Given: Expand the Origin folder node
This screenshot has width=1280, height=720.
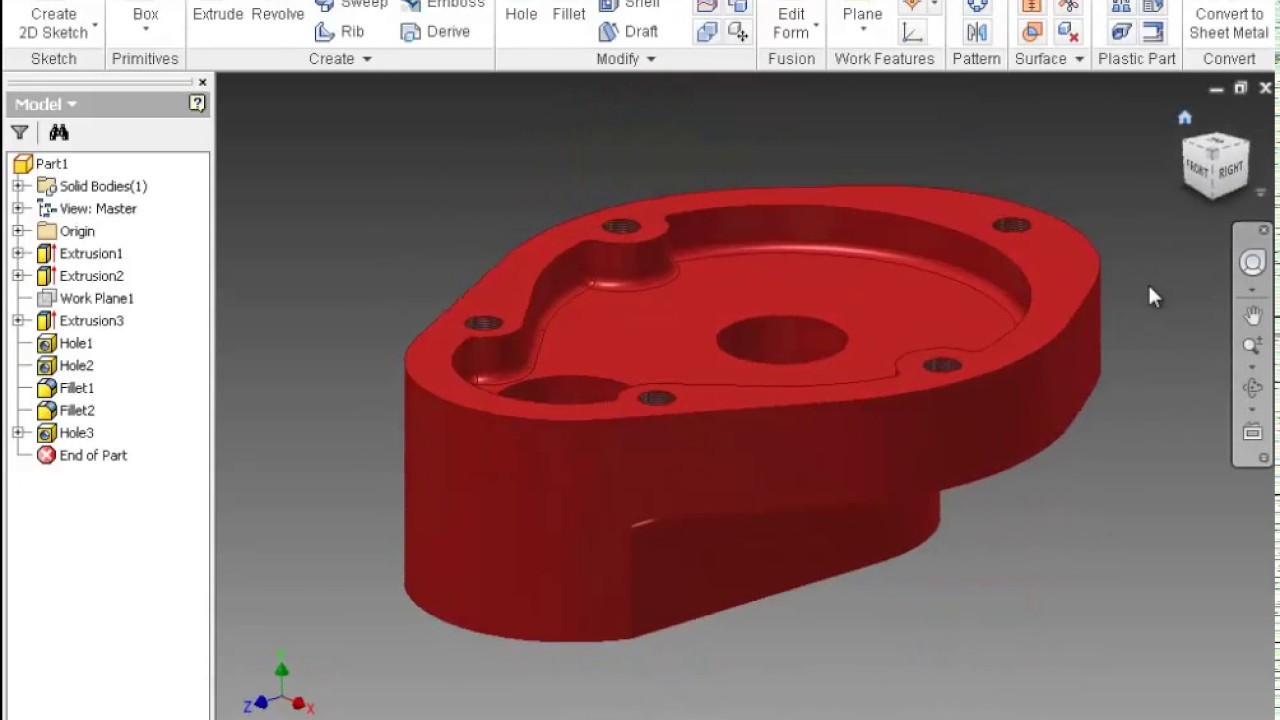Looking at the screenshot, I should 18,231.
